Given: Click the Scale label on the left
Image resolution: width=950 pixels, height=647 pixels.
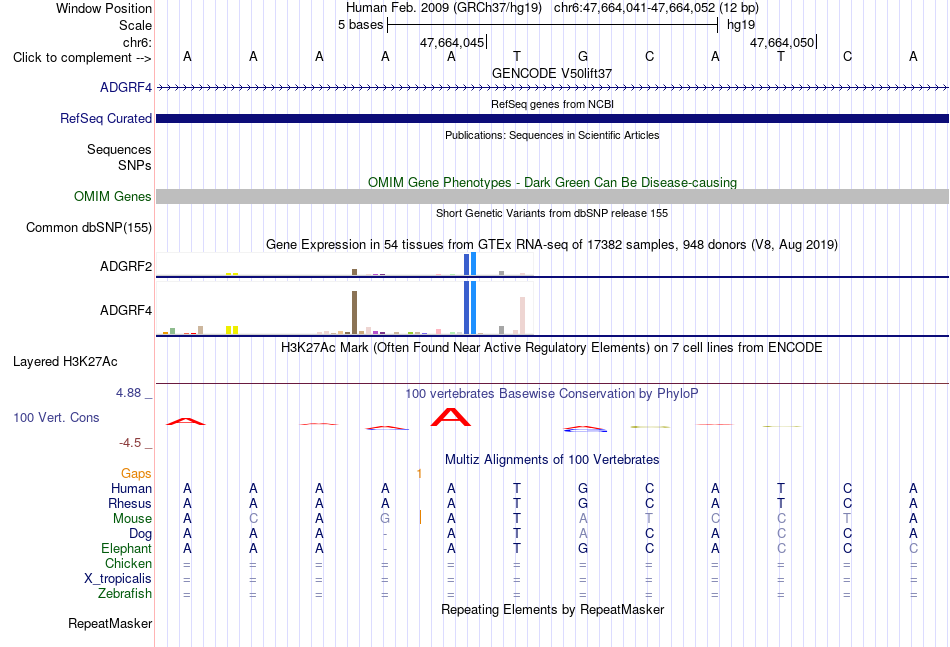Looking at the screenshot, I should pyautogui.click(x=135, y=25).
